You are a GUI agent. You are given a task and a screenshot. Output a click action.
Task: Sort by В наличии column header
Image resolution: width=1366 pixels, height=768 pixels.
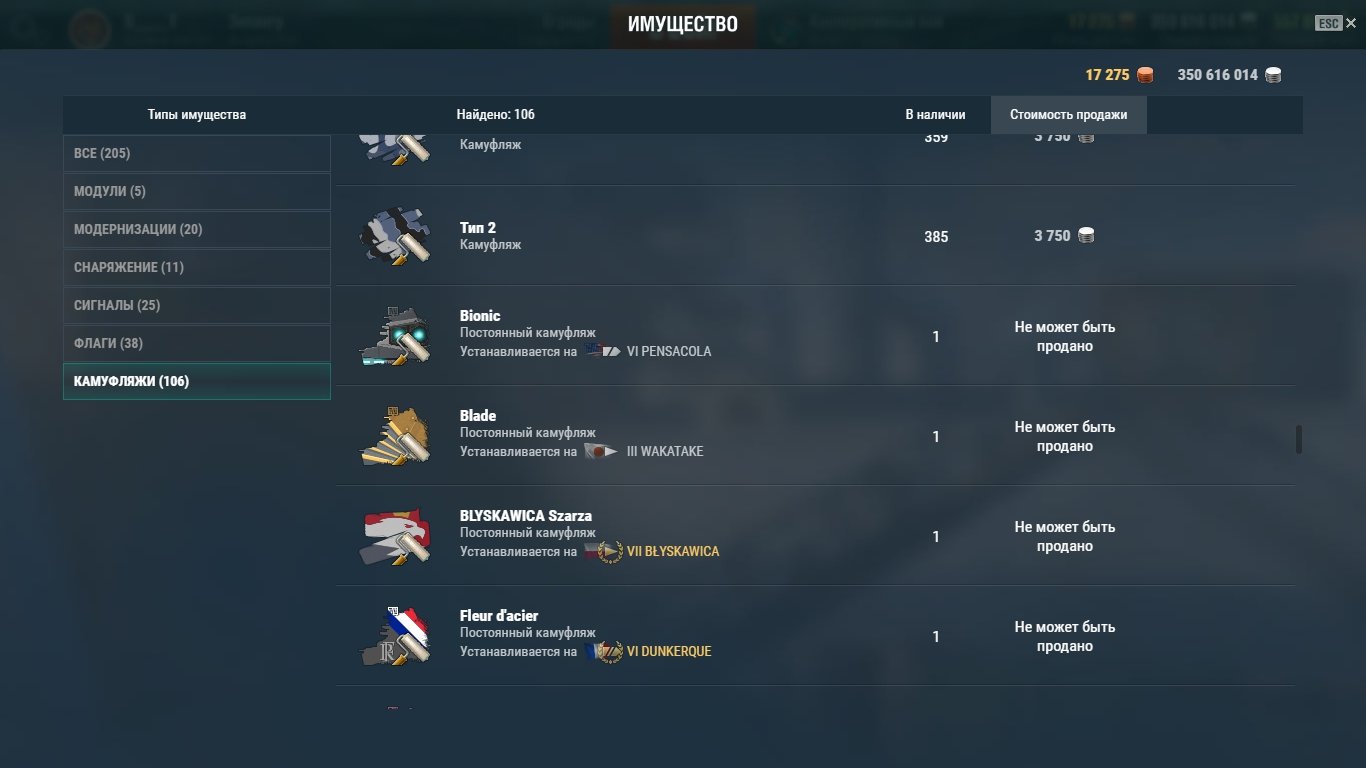935,115
